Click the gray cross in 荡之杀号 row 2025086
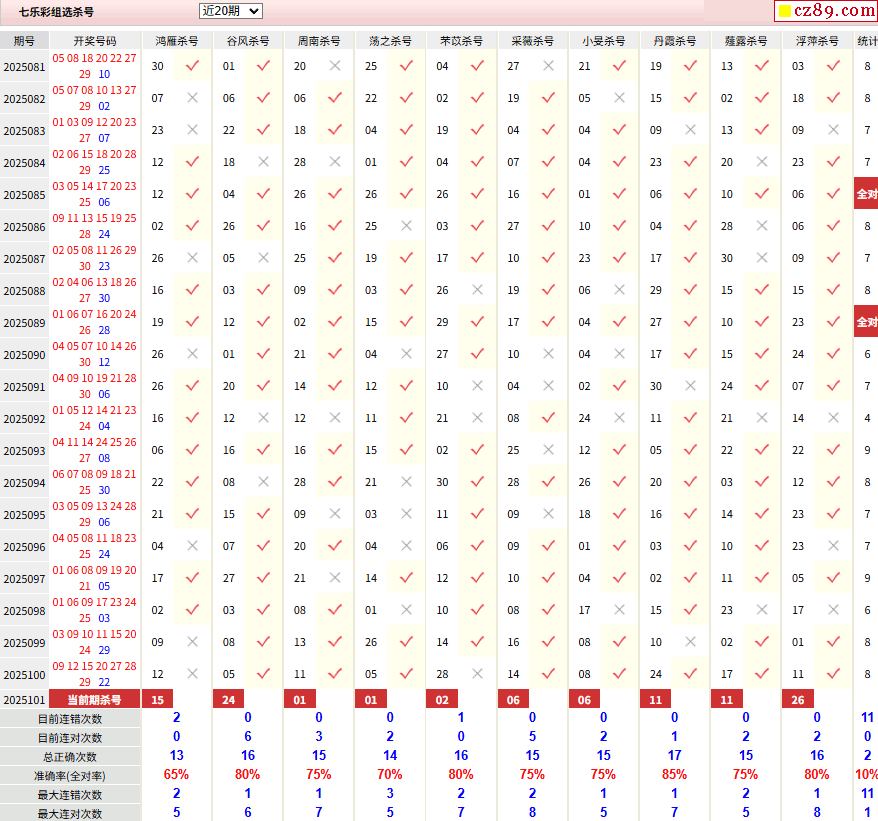 tap(406, 226)
